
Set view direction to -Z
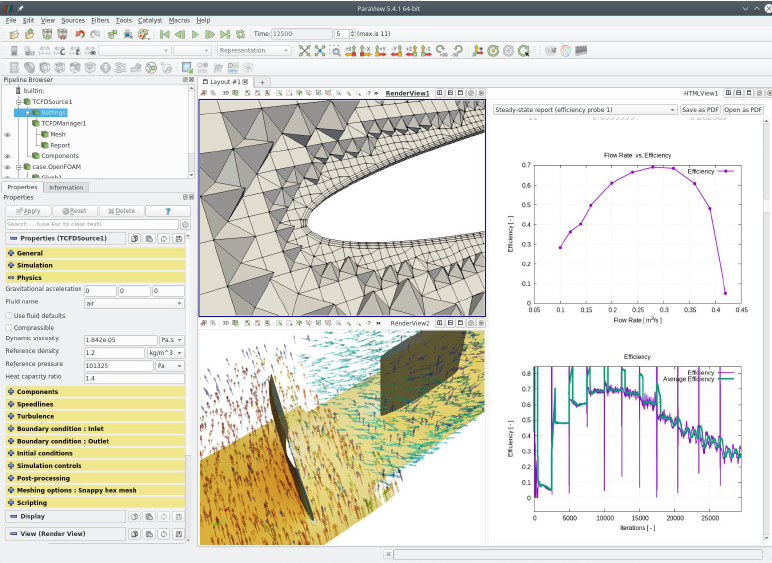[426, 51]
